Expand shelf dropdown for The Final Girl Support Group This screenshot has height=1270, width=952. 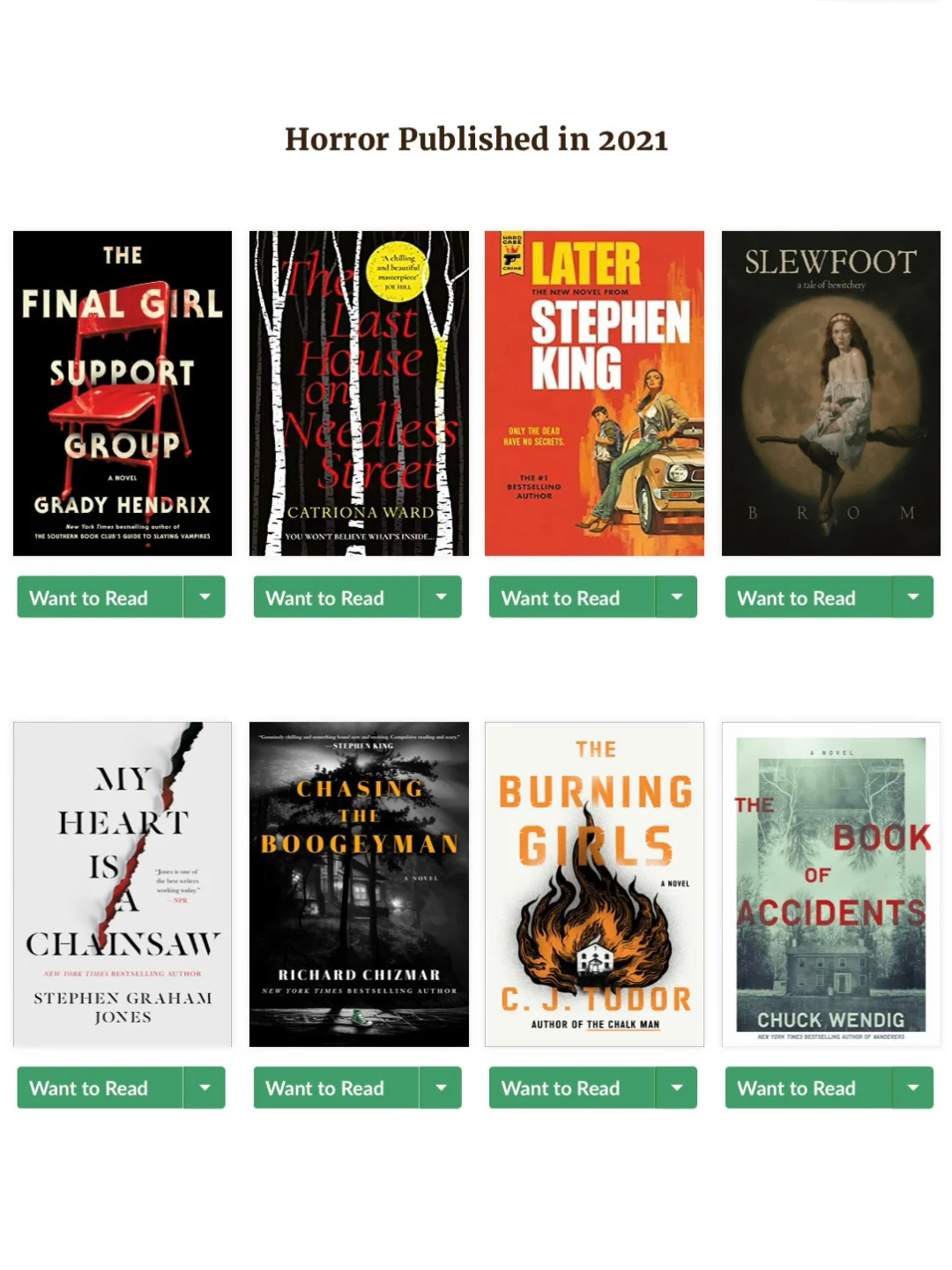pos(205,597)
